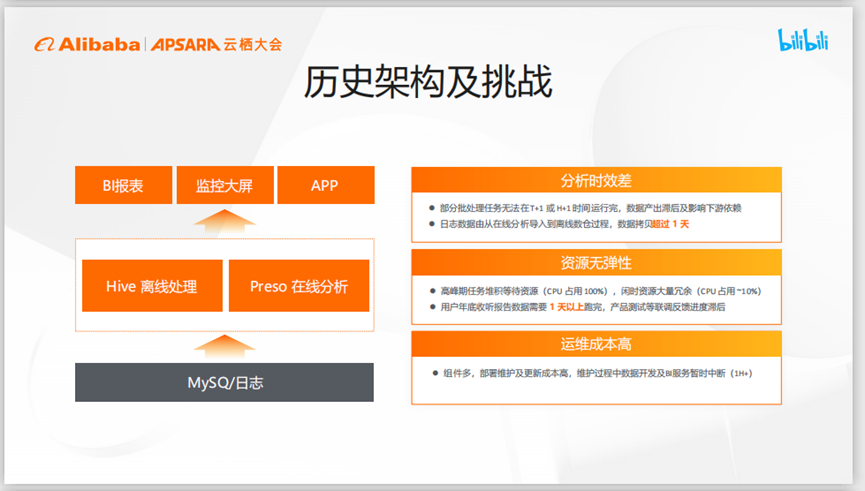
Task: Select the line about 用户年底收听报告数据
Action: click(x=578, y=307)
